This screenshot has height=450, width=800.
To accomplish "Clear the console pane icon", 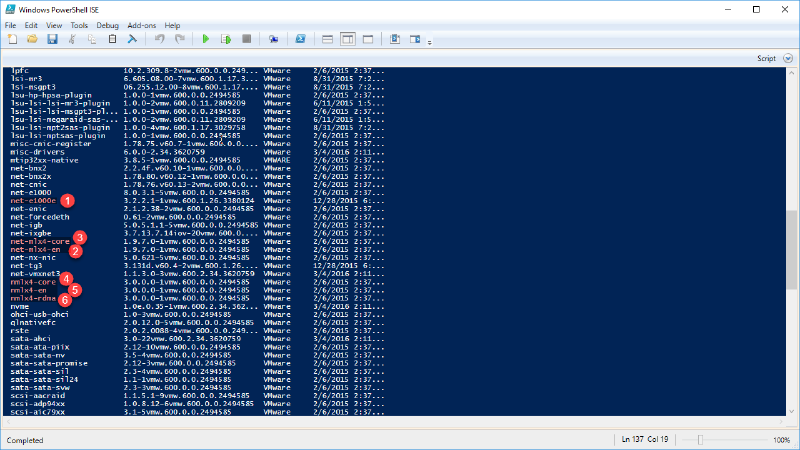I will tap(132, 39).
